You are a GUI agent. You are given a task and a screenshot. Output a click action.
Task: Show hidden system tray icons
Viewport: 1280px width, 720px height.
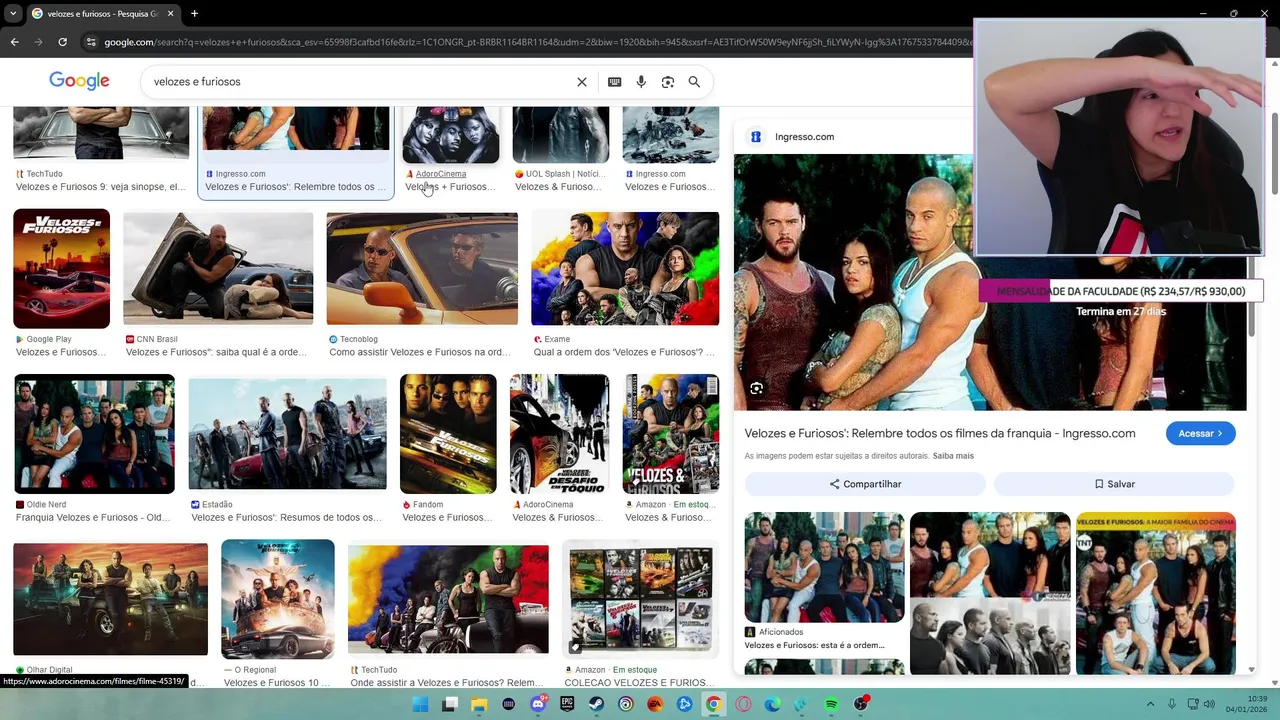tap(1151, 704)
